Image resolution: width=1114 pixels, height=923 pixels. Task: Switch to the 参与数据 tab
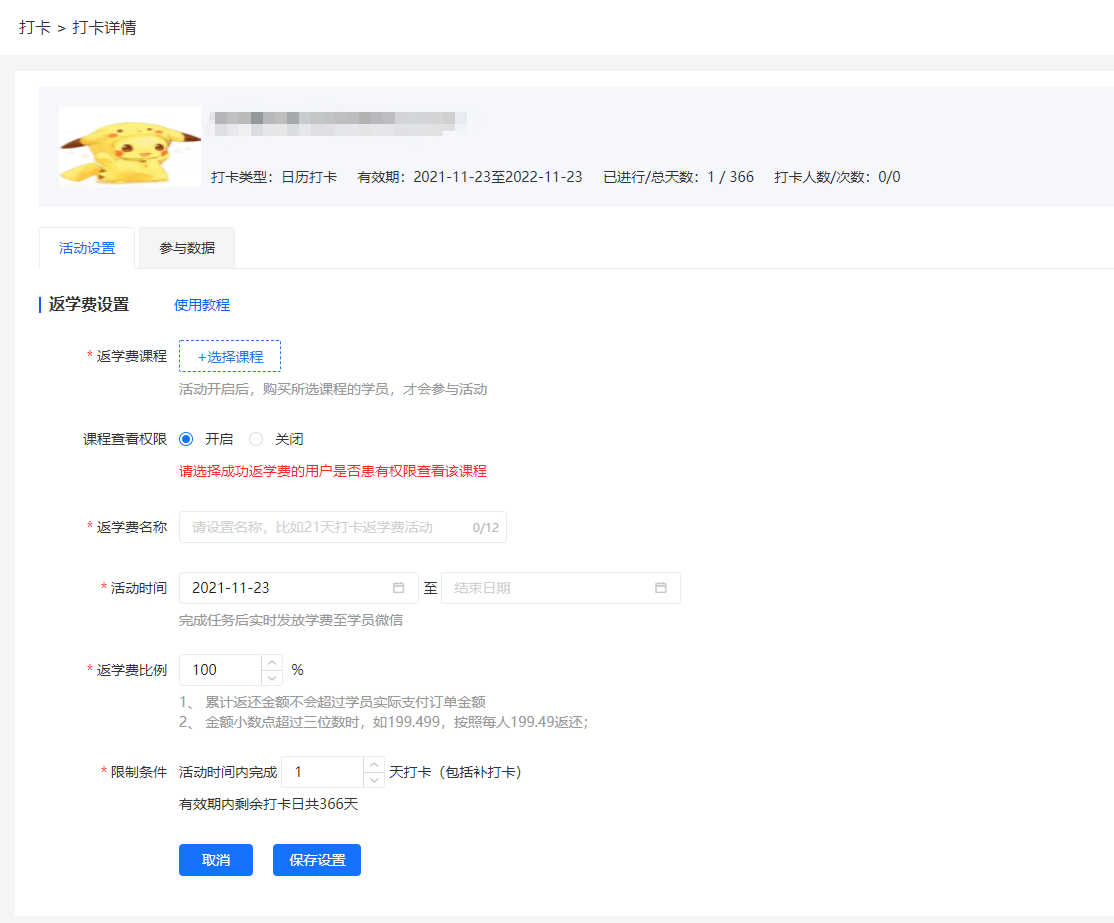click(186, 247)
